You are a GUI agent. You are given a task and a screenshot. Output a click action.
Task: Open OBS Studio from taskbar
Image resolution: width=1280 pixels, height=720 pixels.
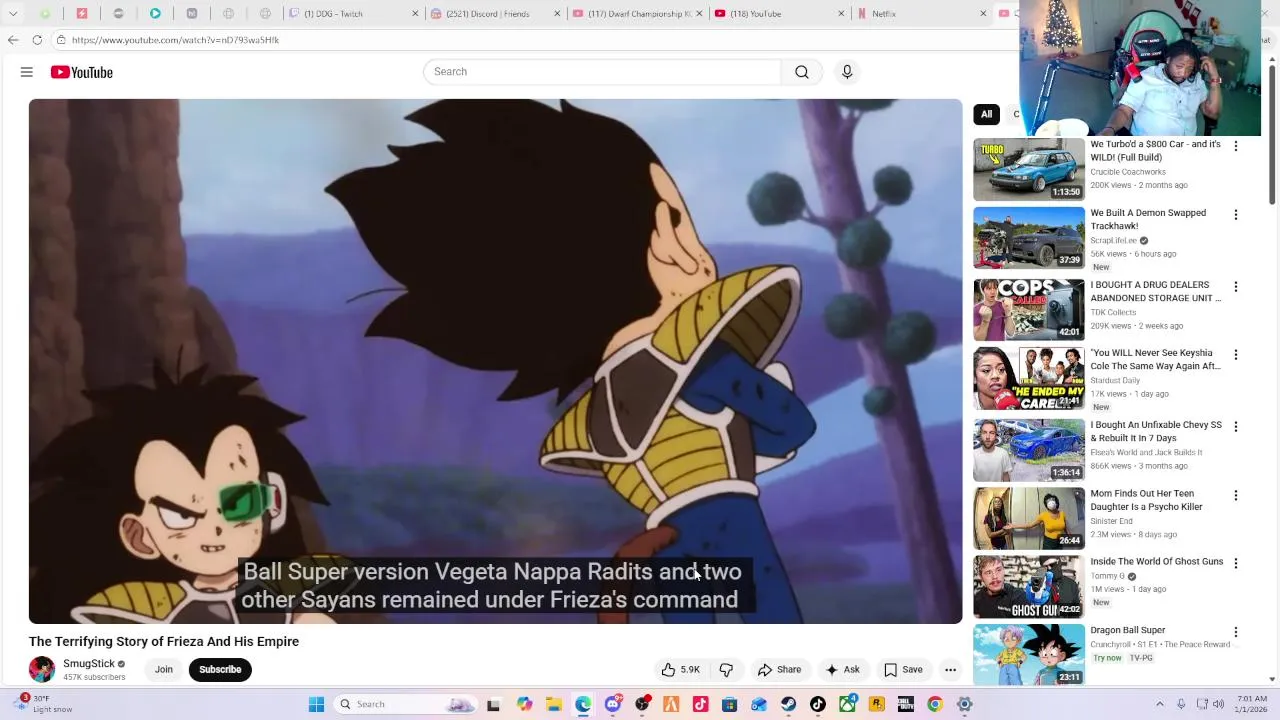[x=642, y=704]
